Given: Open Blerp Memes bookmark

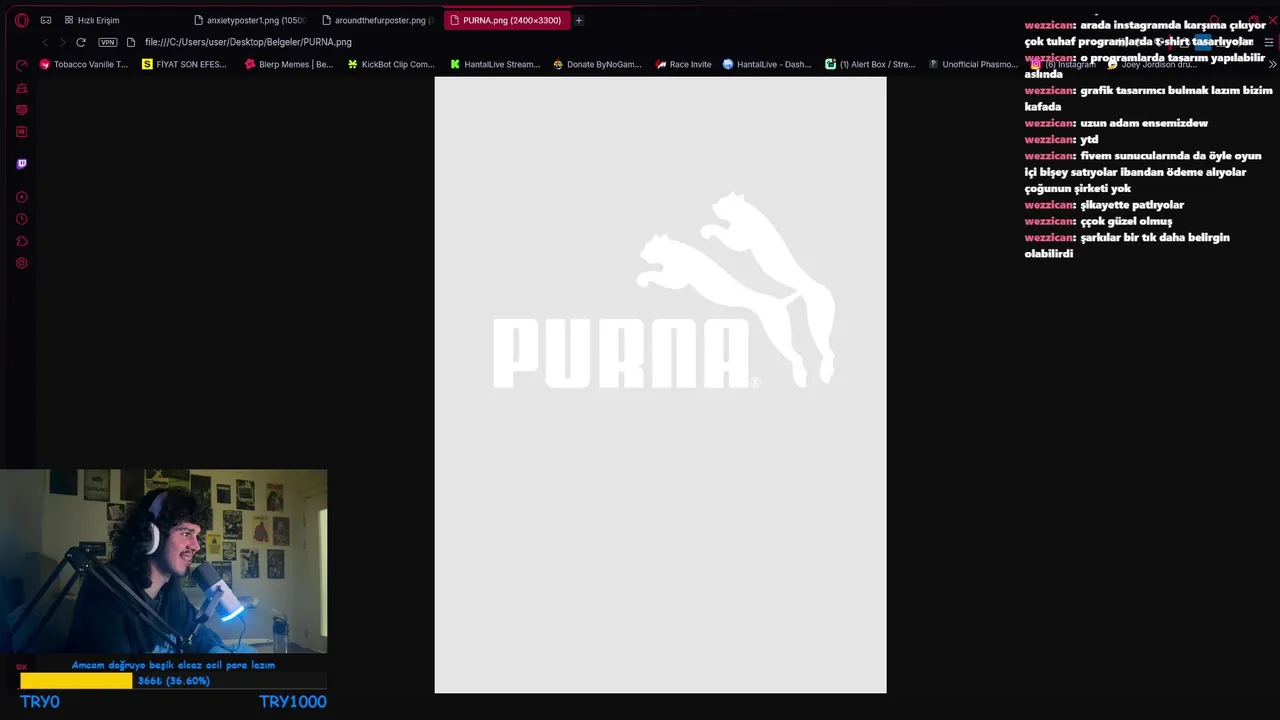Looking at the screenshot, I should 289,64.
